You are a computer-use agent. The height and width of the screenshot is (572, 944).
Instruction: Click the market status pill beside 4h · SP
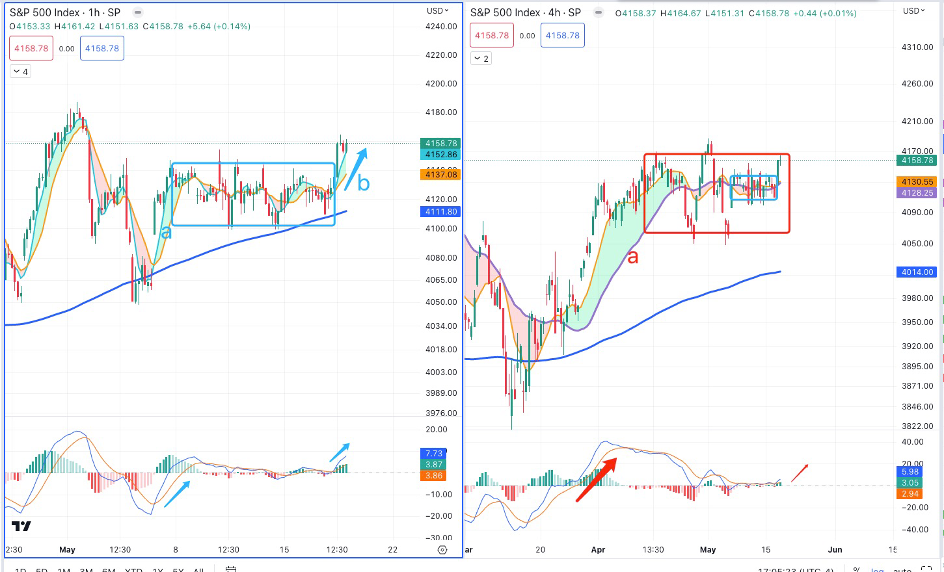(598, 12)
